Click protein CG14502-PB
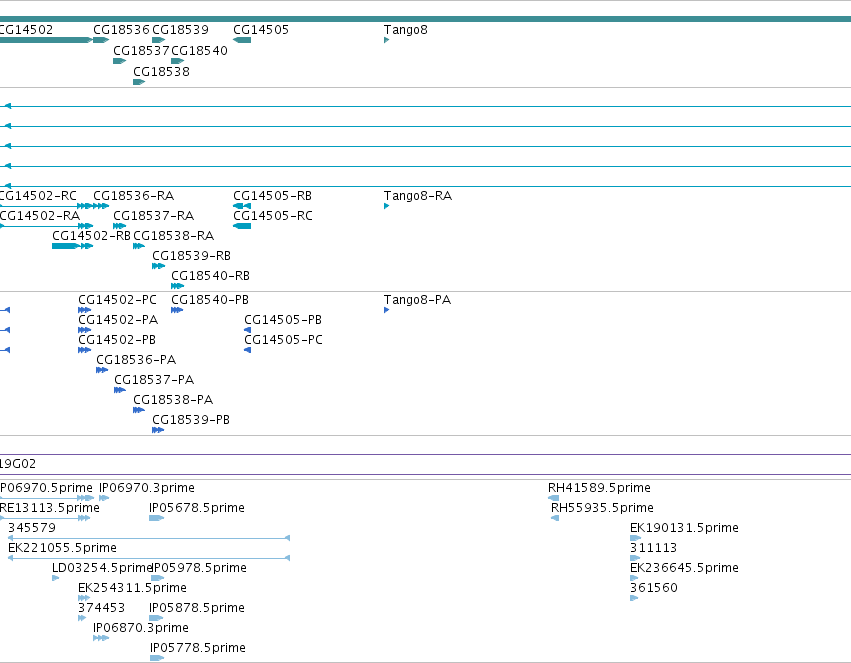Screen dimensions: 851x663 tap(117, 340)
